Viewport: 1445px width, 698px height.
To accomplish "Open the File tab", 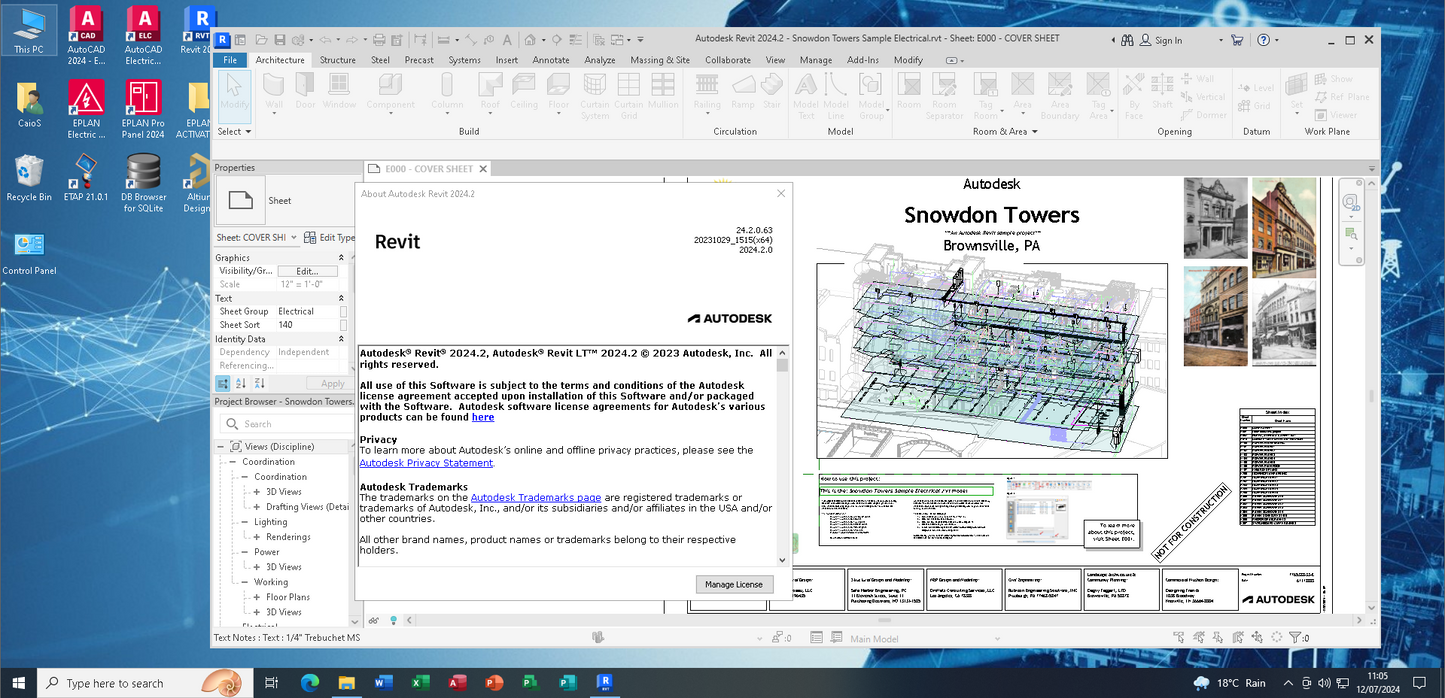I will point(230,60).
